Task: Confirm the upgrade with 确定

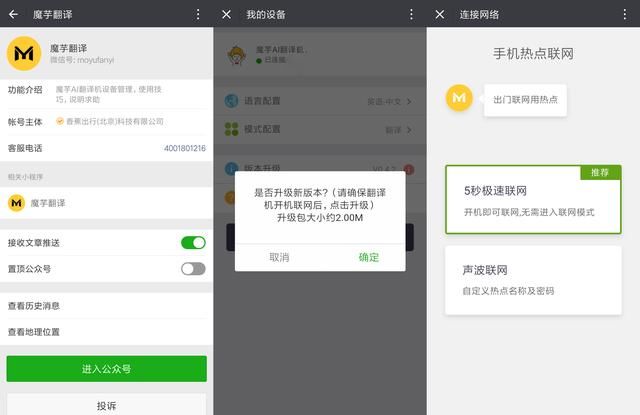Action: point(369,257)
